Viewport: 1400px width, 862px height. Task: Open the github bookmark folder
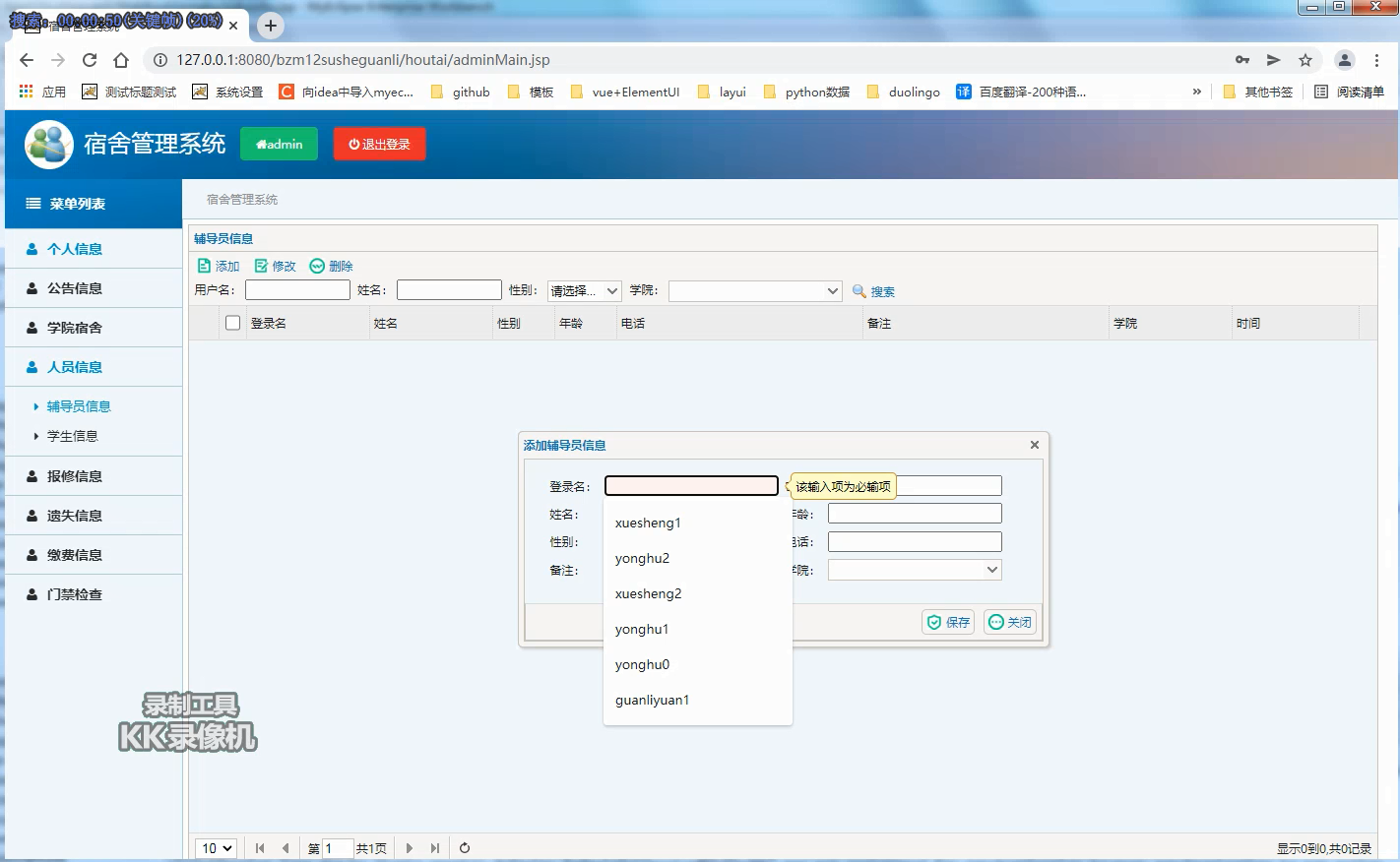(x=460, y=92)
